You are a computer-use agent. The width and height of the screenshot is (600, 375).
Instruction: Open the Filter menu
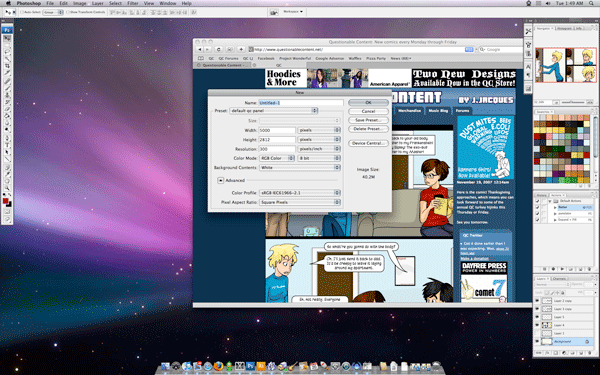pyautogui.click(x=132, y=3)
